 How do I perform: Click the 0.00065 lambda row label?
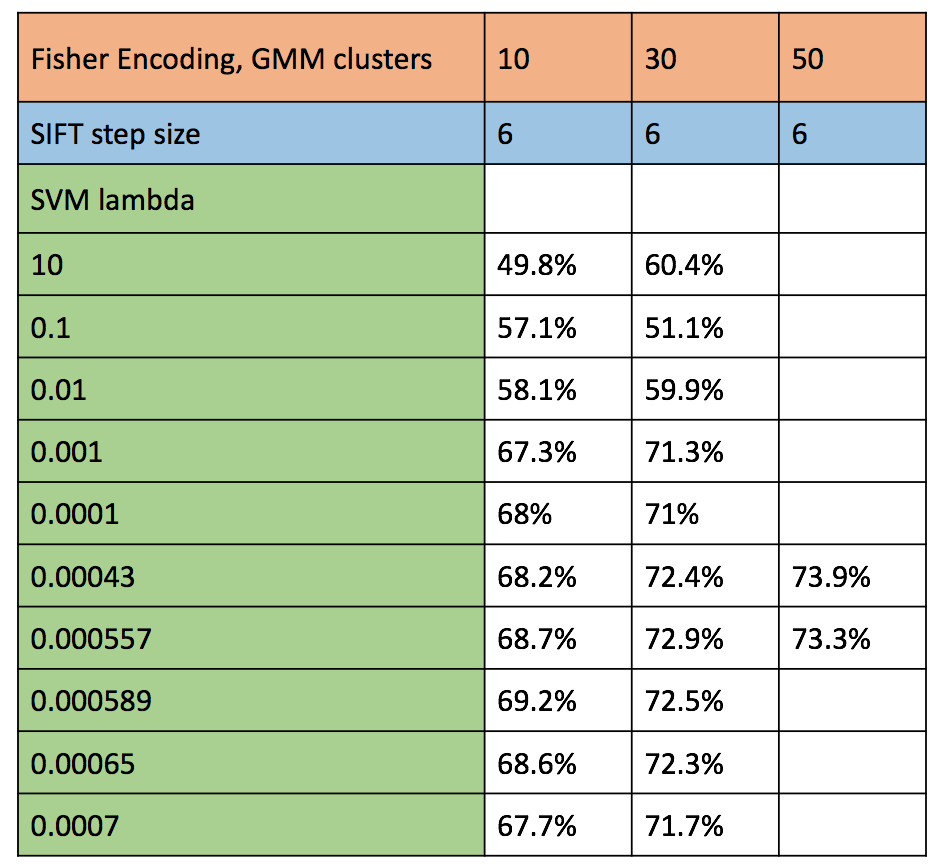[x=84, y=763]
